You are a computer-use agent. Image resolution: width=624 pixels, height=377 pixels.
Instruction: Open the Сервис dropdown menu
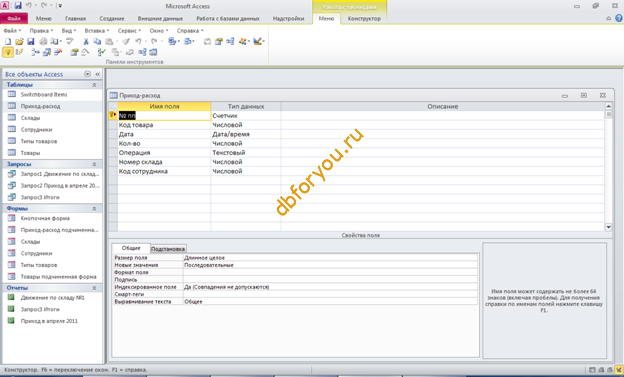click(x=129, y=30)
